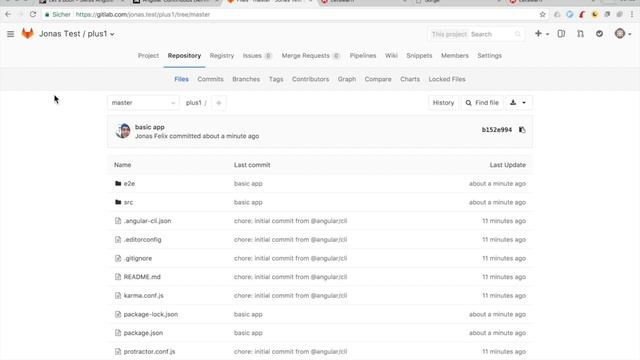Image resolution: width=640 pixels, height=360 pixels.
Task: Reload the page in browser
Action: [33, 14]
